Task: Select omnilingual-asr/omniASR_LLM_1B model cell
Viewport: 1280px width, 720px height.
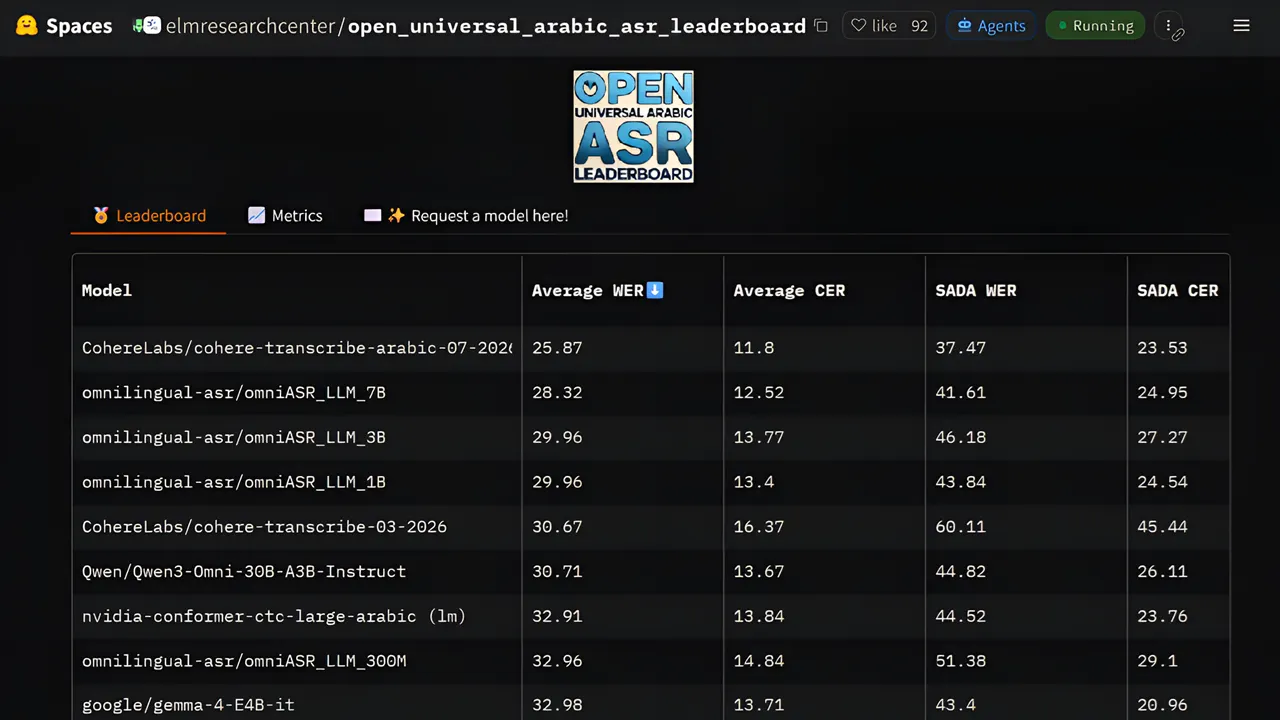Action: click(x=297, y=482)
